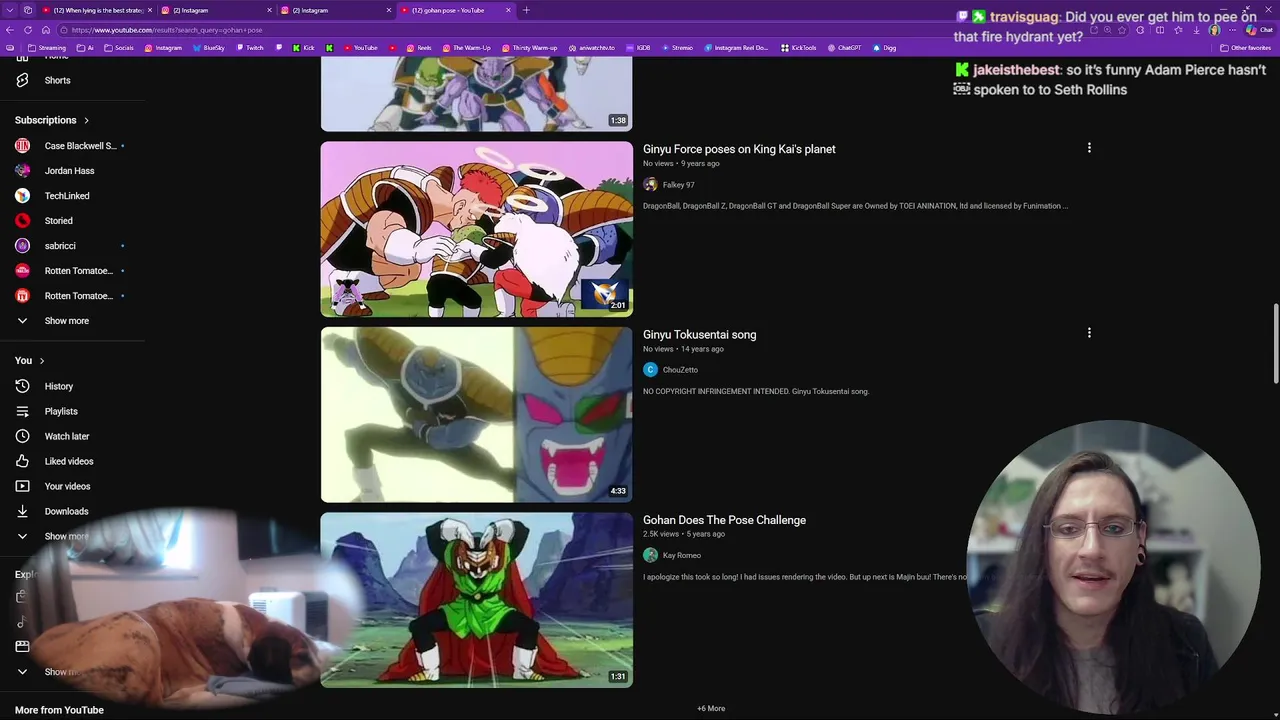Click the browser address bar URL

(x=167, y=30)
